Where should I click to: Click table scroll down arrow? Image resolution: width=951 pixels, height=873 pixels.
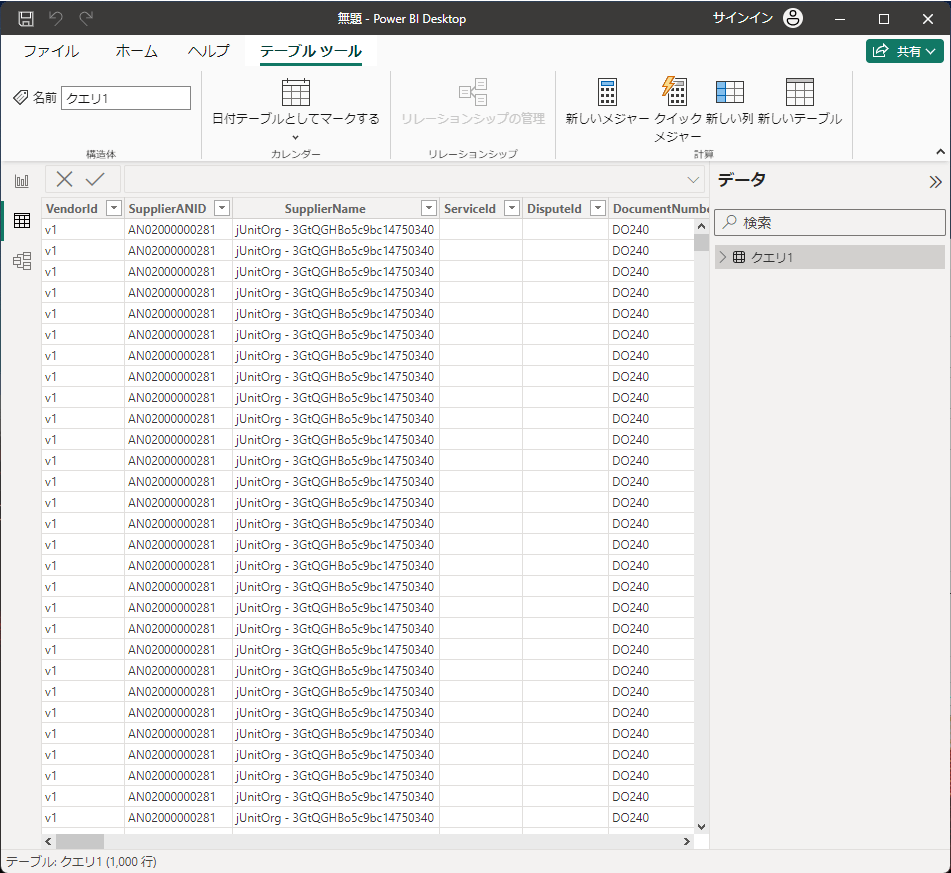[x=701, y=826]
